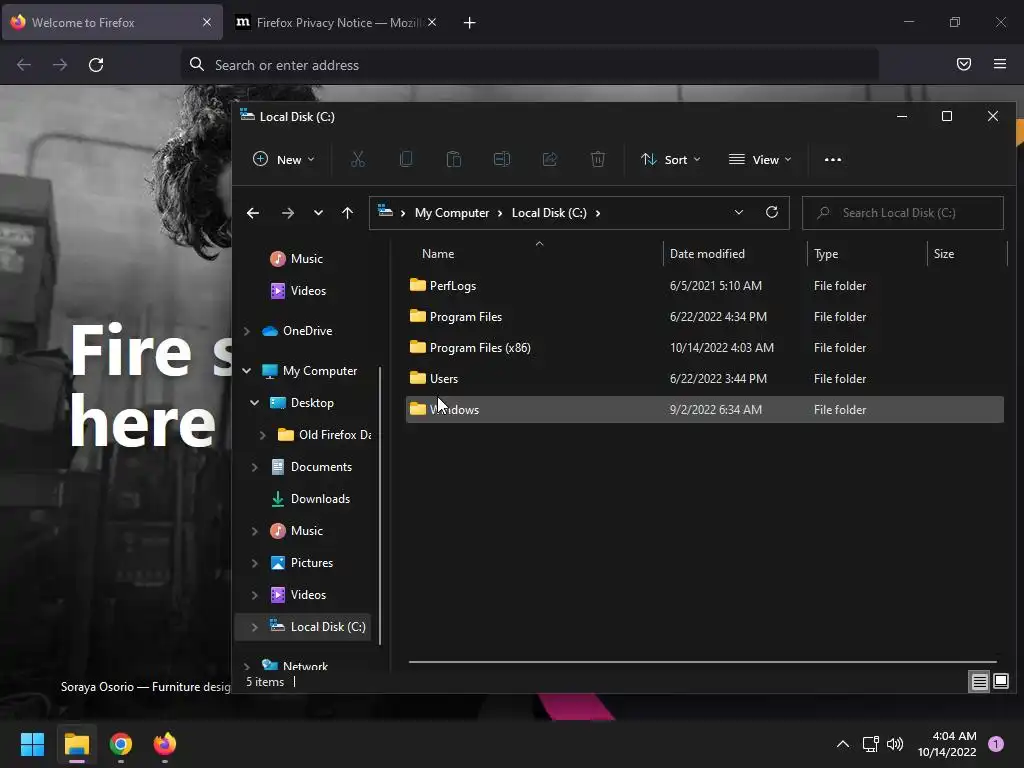This screenshot has width=1024, height=768.
Task: Click My Computer breadcrumb in address bar
Action: coord(452,213)
